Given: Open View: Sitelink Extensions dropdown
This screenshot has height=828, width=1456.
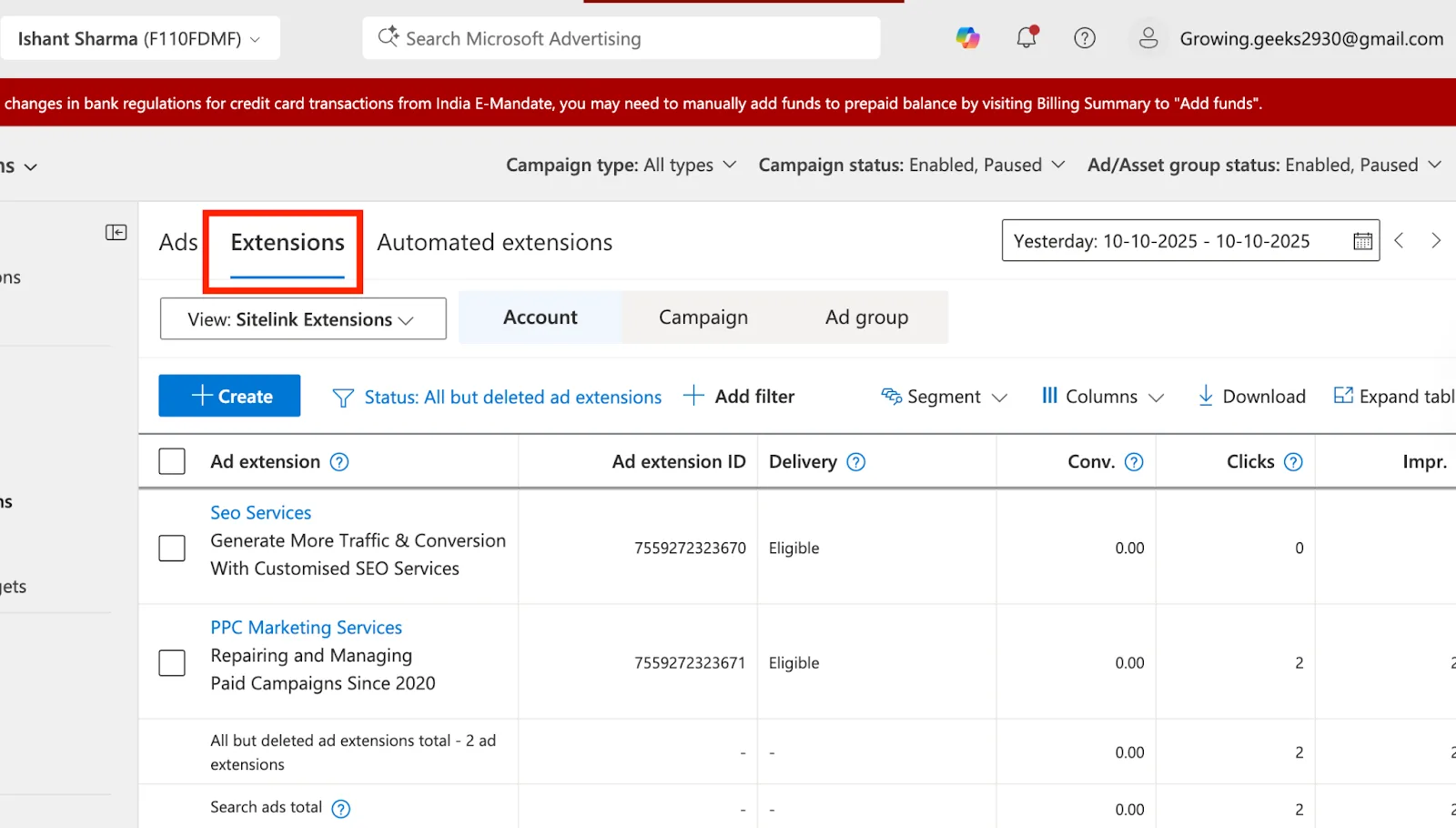Looking at the screenshot, I should click(x=303, y=318).
